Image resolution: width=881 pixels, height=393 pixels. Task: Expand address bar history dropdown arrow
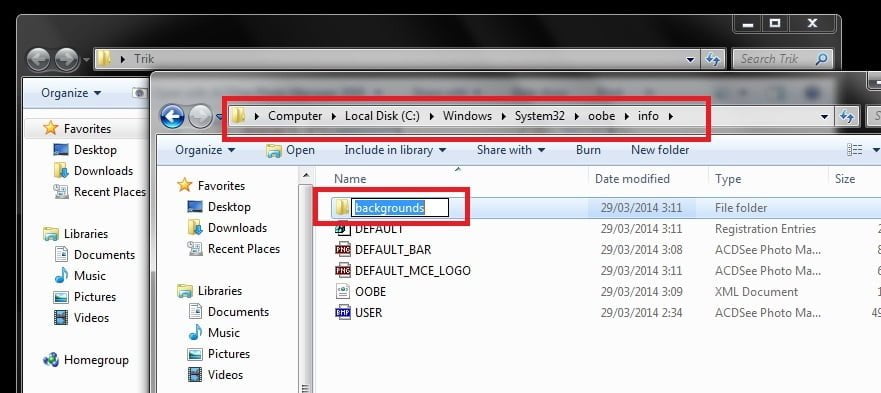click(x=824, y=117)
